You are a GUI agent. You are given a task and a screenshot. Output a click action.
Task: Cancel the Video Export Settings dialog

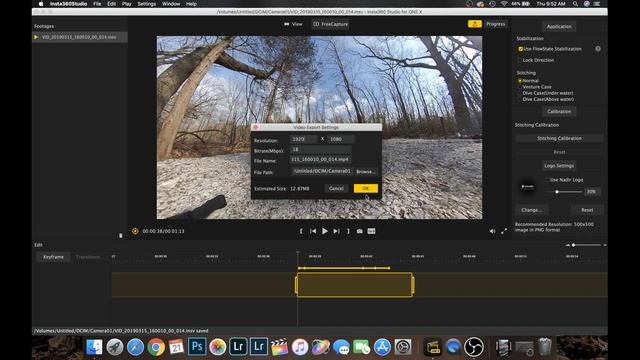pyautogui.click(x=336, y=188)
